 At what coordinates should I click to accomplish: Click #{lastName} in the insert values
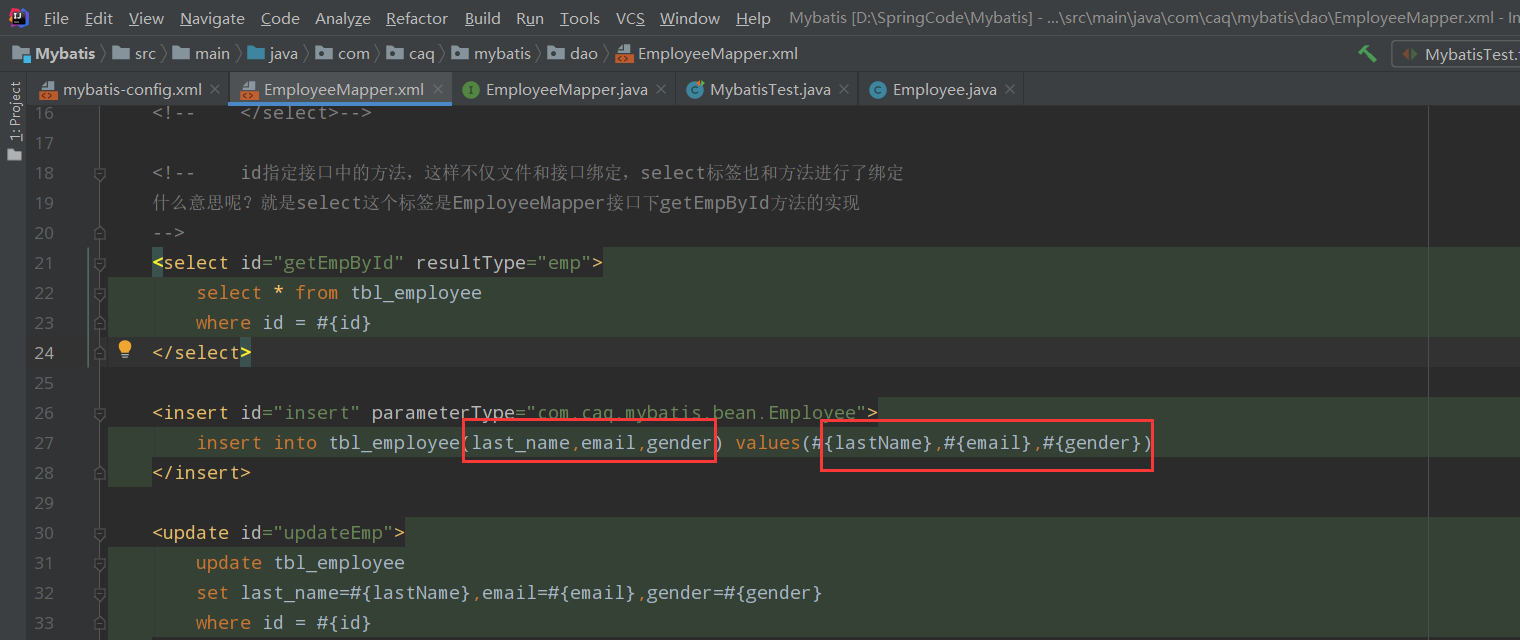coord(872,443)
